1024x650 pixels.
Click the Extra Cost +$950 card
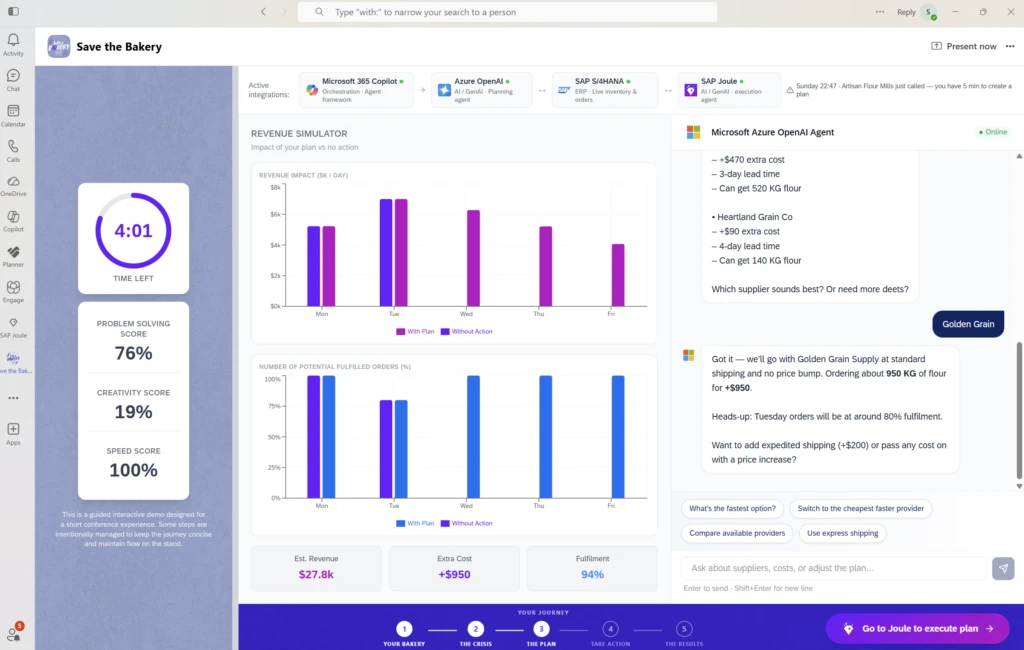click(x=455, y=568)
